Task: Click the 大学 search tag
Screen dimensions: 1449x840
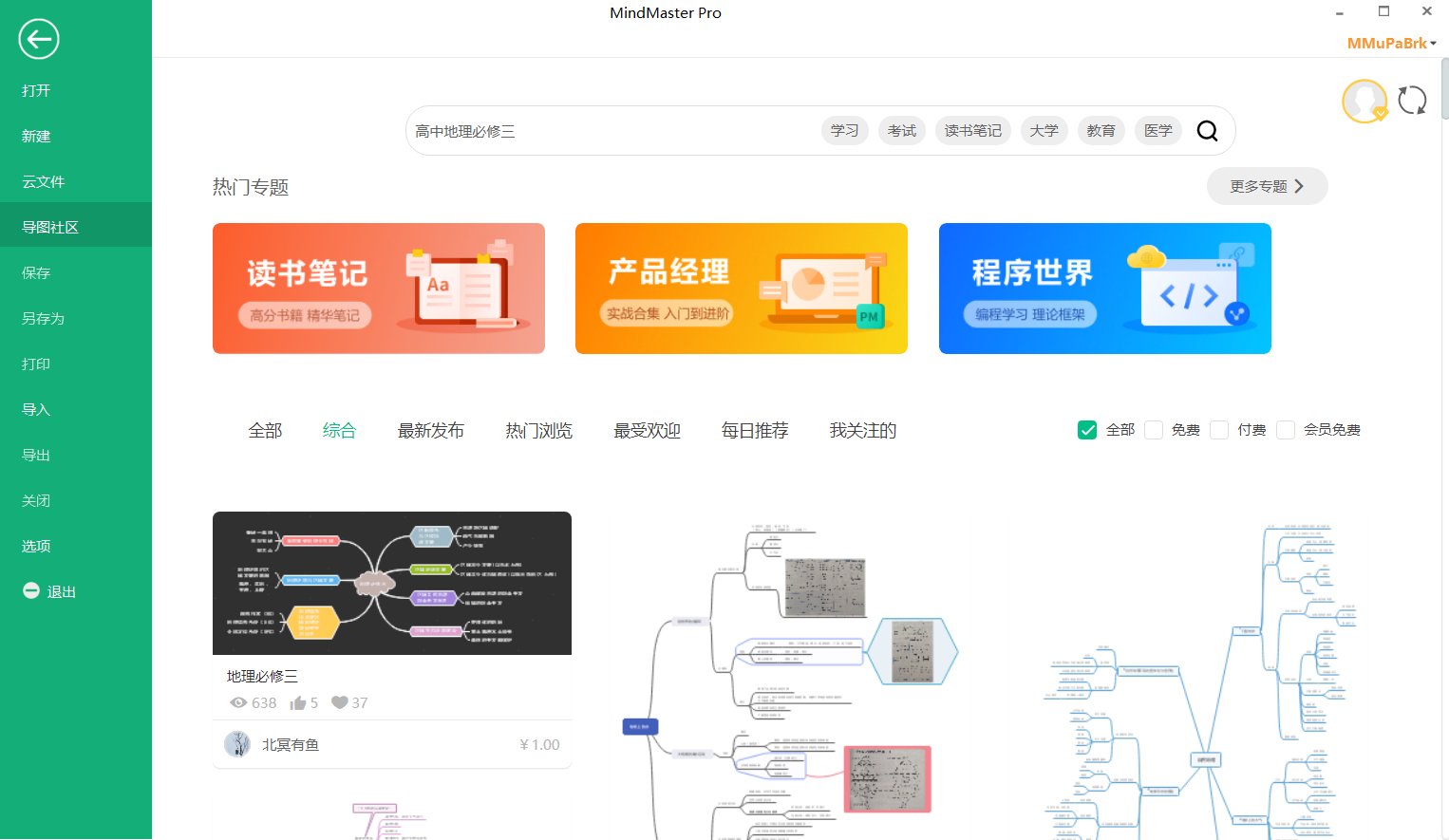Action: 1044,131
